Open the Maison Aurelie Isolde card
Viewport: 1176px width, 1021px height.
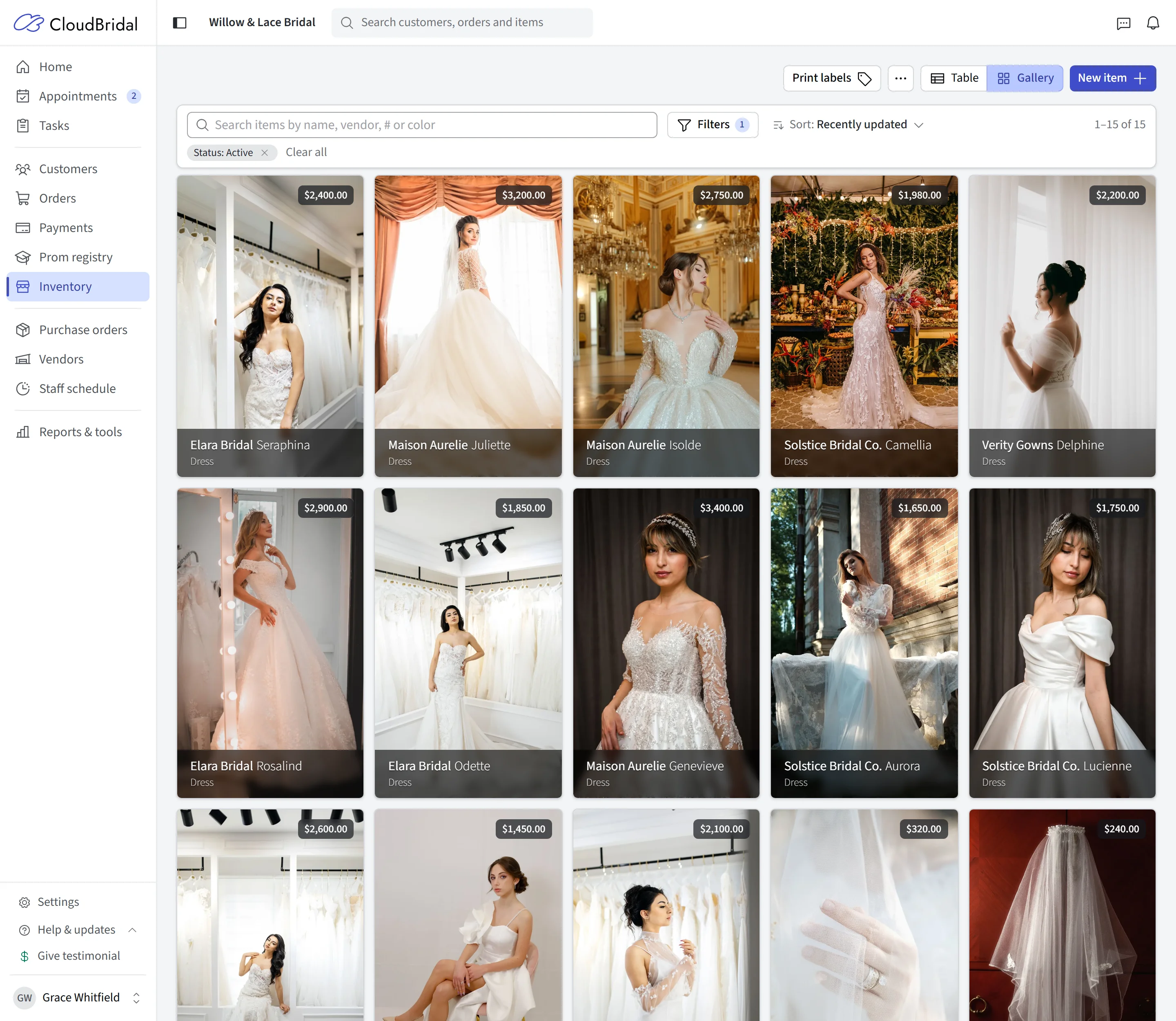[x=666, y=326]
